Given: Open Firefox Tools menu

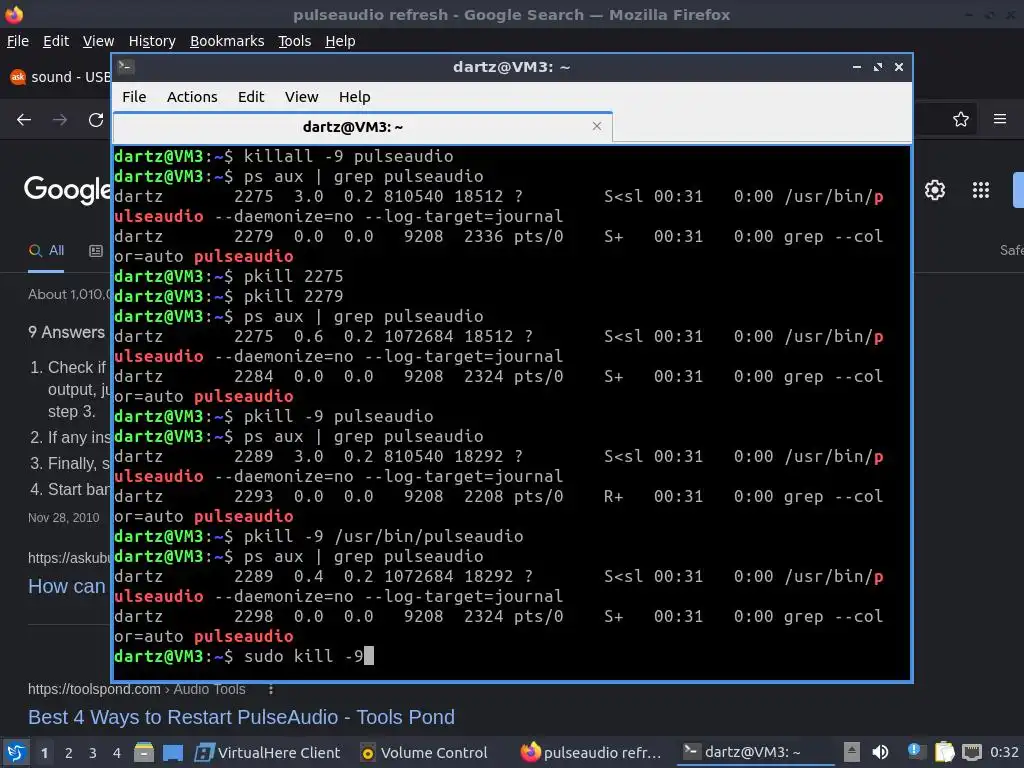Looking at the screenshot, I should pyautogui.click(x=295, y=41).
